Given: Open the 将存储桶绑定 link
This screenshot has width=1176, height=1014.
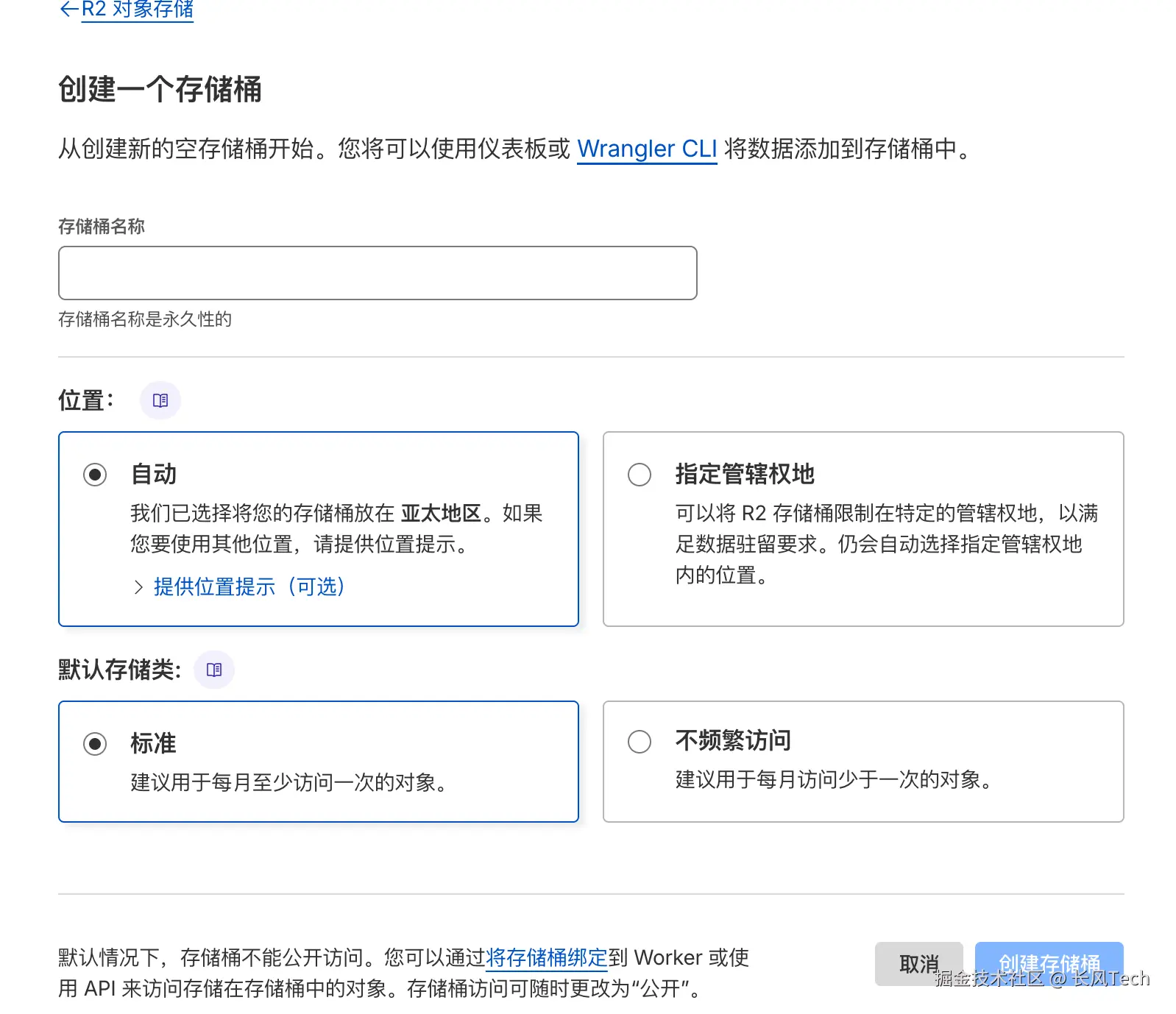Looking at the screenshot, I should [x=546, y=957].
